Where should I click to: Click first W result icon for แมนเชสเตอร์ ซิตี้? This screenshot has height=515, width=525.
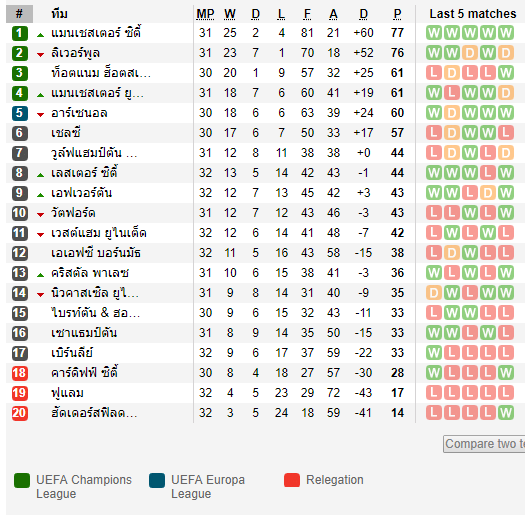click(x=434, y=33)
